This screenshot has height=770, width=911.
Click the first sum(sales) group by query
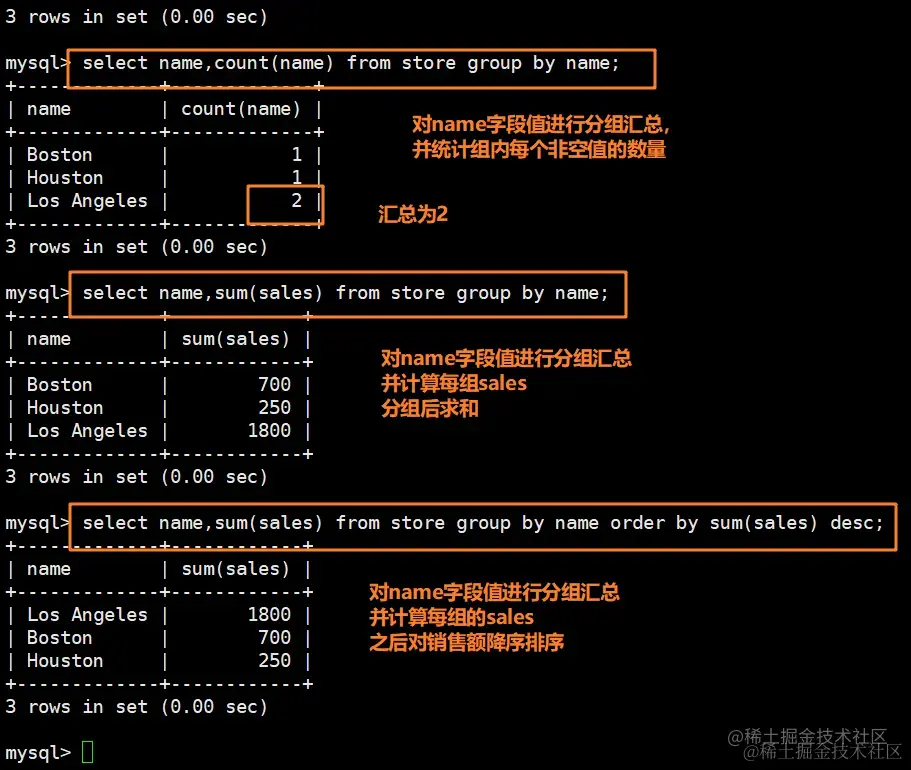click(345, 293)
